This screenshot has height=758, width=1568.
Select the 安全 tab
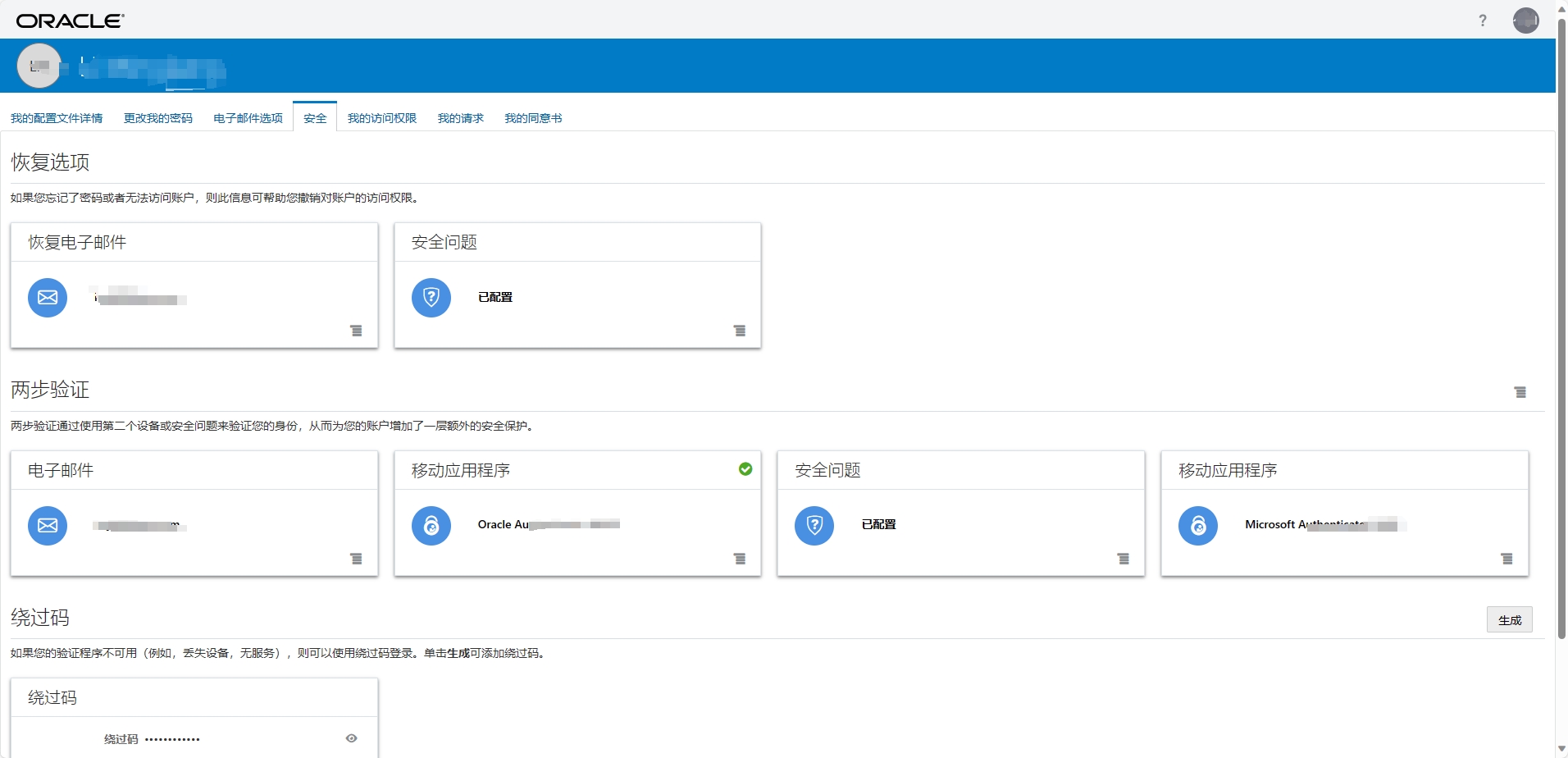pos(315,118)
